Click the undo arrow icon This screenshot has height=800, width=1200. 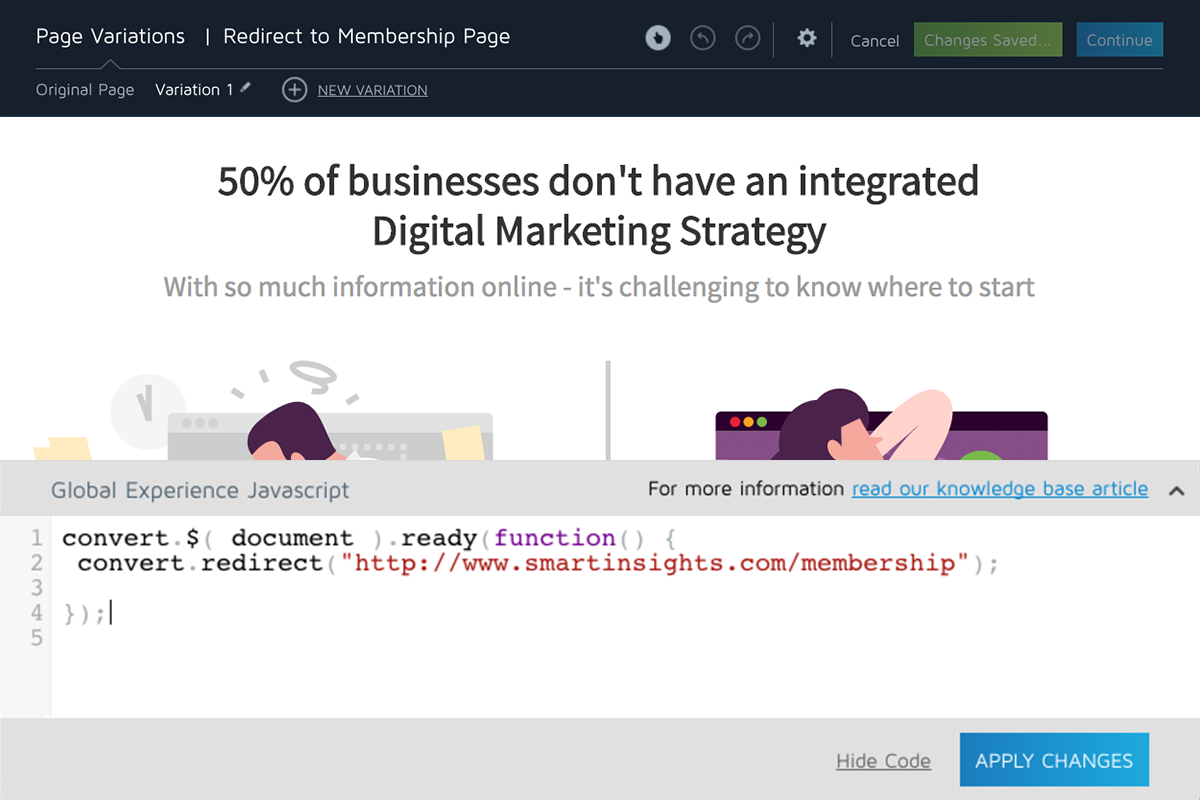(x=703, y=38)
